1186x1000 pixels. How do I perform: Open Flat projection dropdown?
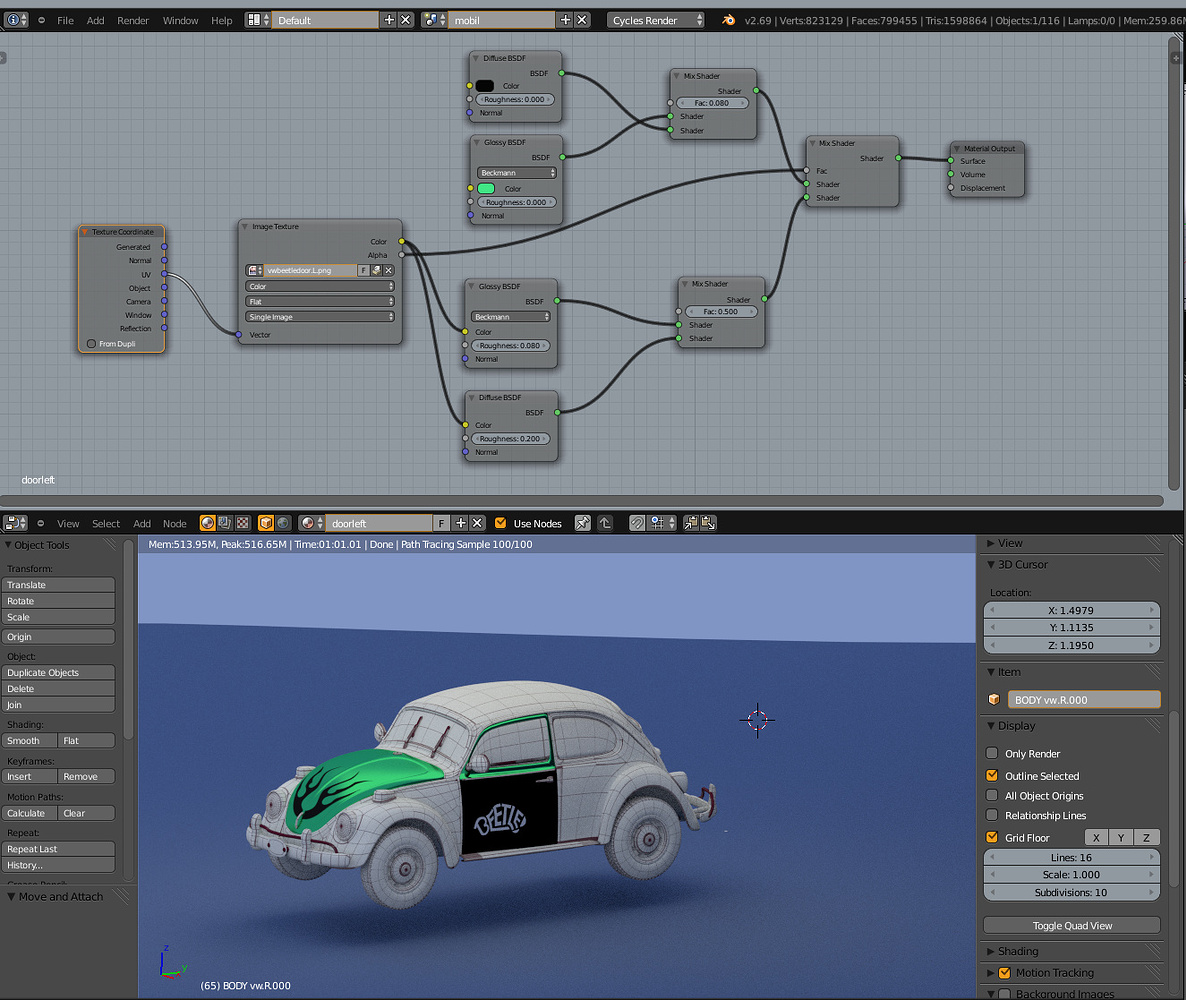(319, 301)
